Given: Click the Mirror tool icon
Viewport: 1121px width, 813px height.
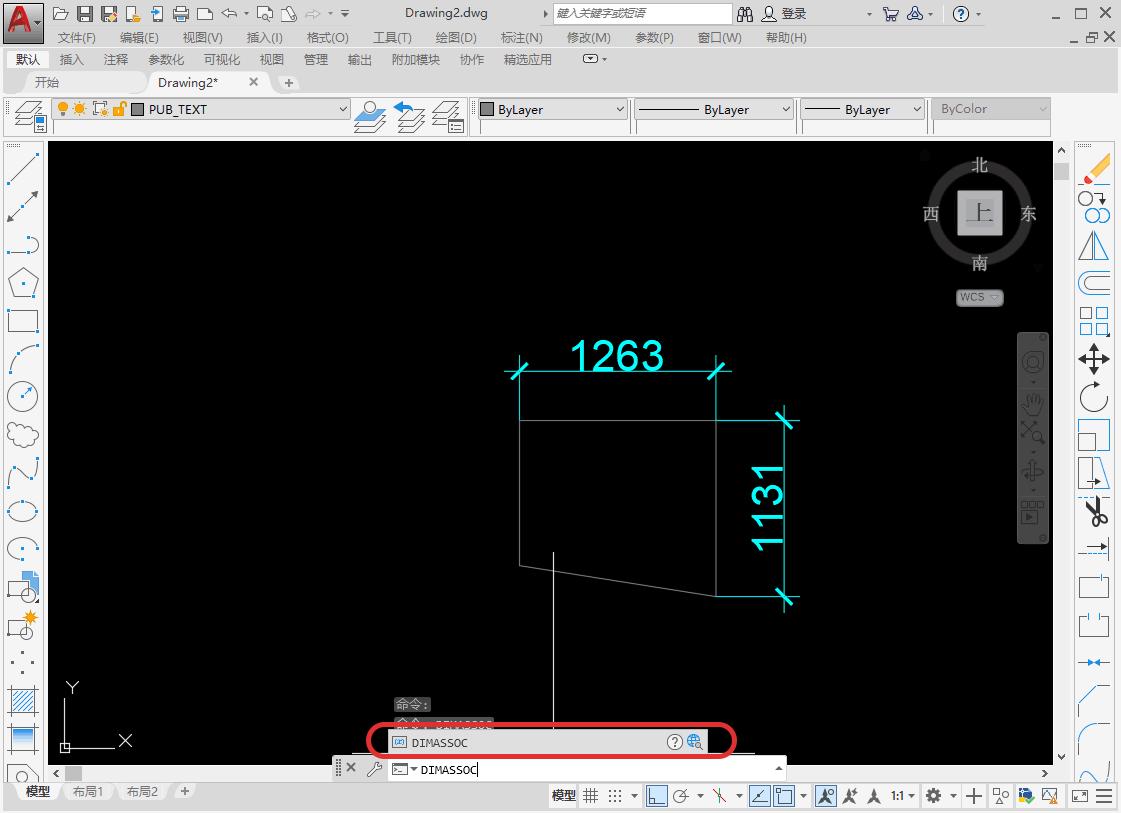Looking at the screenshot, I should click(1094, 245).
